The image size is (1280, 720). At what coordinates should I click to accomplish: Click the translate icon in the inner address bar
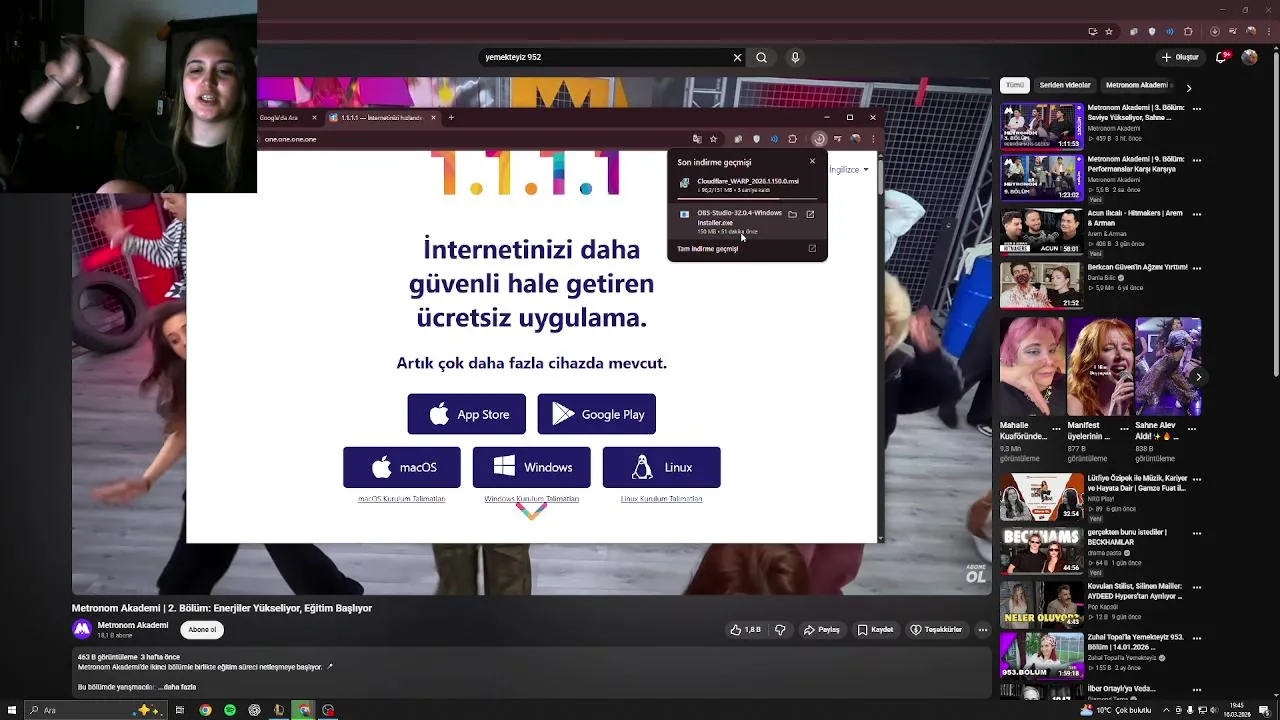pos(697,139)
